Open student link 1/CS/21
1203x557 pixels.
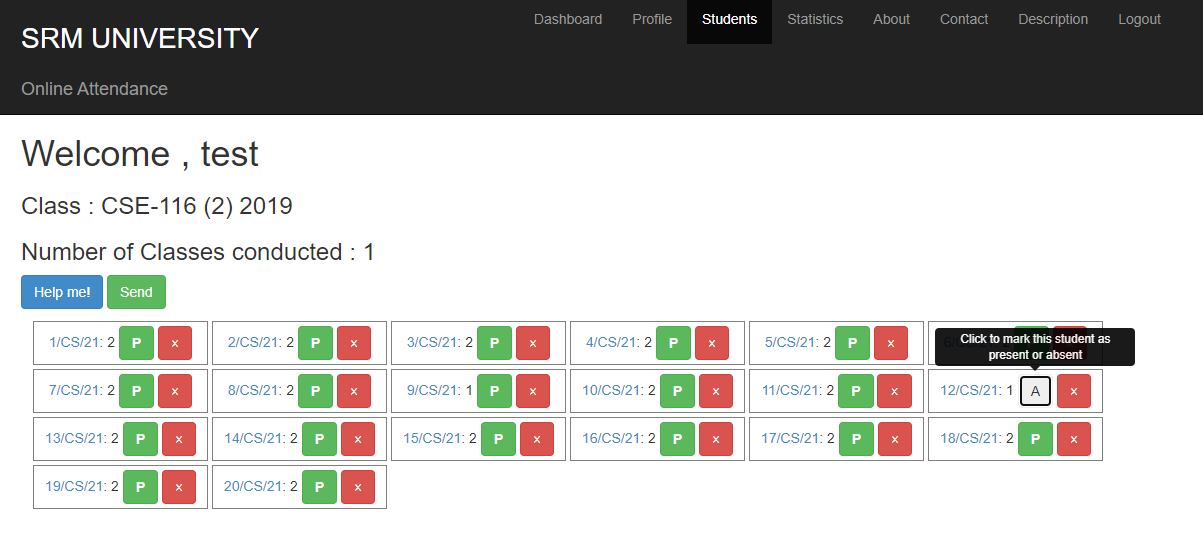[76, 343]
